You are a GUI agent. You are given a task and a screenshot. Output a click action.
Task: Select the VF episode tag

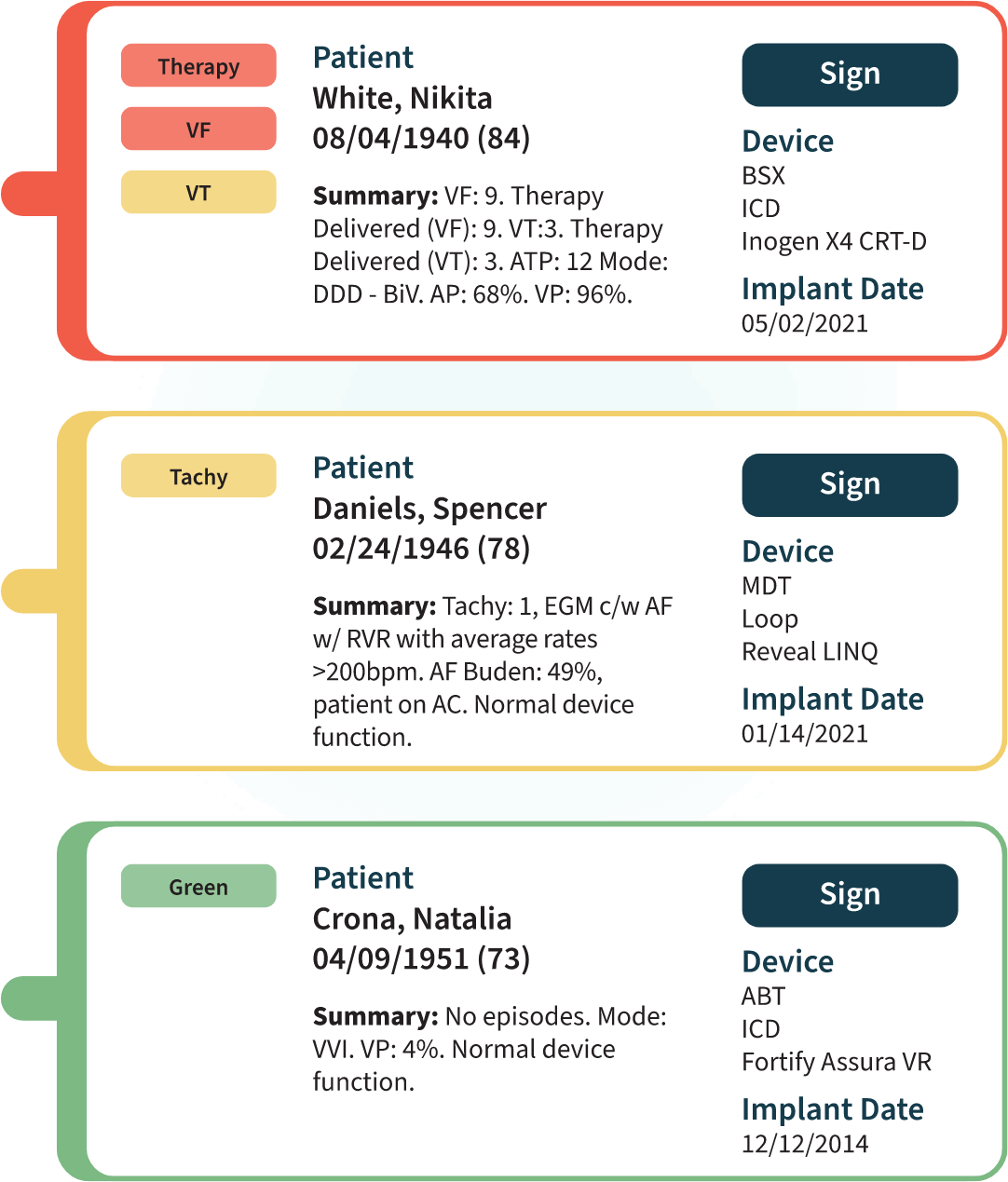pyautogui.click(x=198, y=129)
